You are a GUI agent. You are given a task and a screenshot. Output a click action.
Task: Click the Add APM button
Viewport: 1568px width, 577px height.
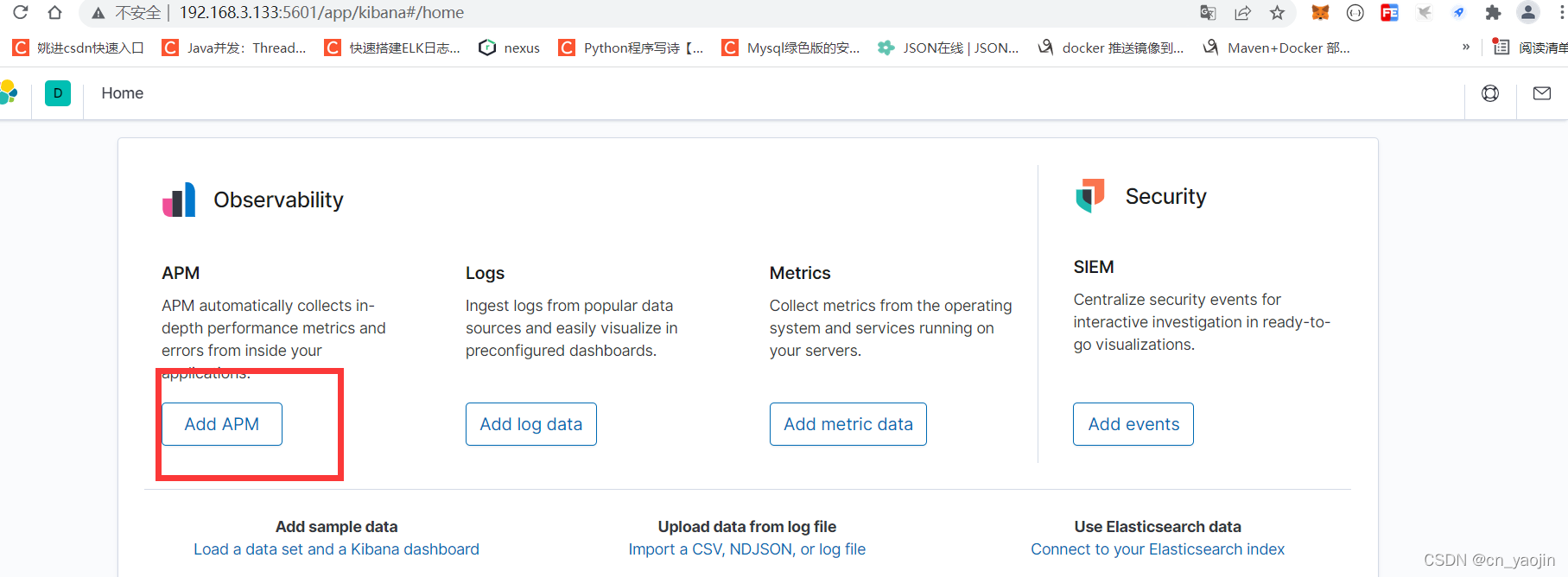coord(222,424)
